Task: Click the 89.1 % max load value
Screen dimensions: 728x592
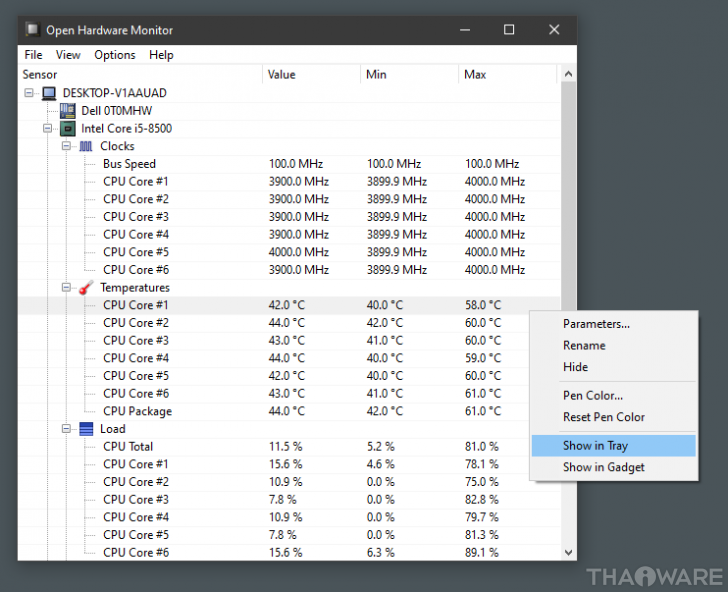Action: [482, 552]
